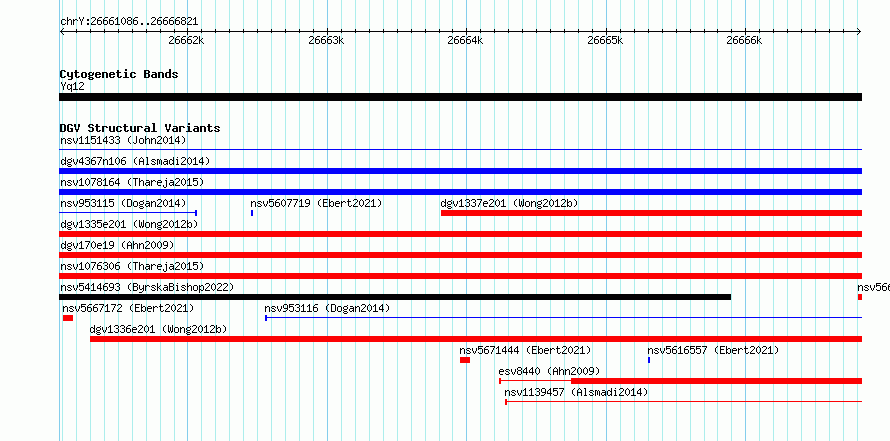Open variant esv8440 (Ahn2009) label

tap(549, 371)
